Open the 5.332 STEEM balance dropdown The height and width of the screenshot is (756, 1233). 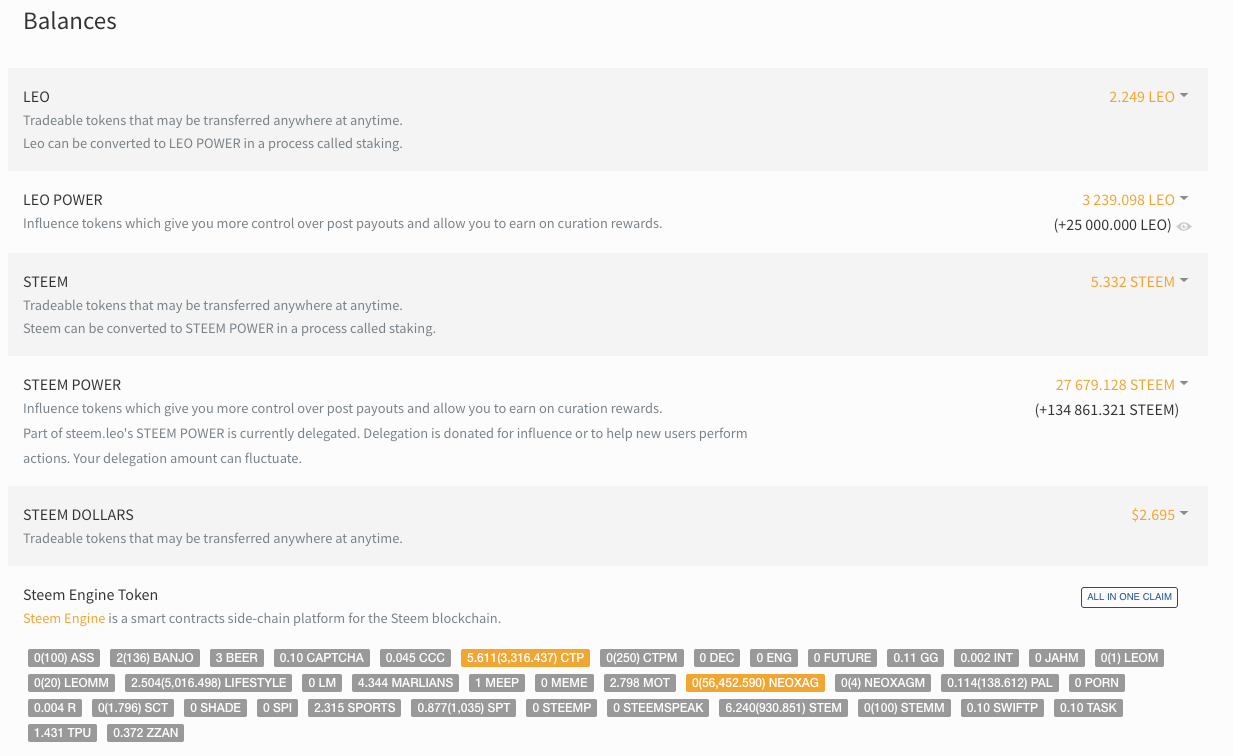pos(1139,282)
